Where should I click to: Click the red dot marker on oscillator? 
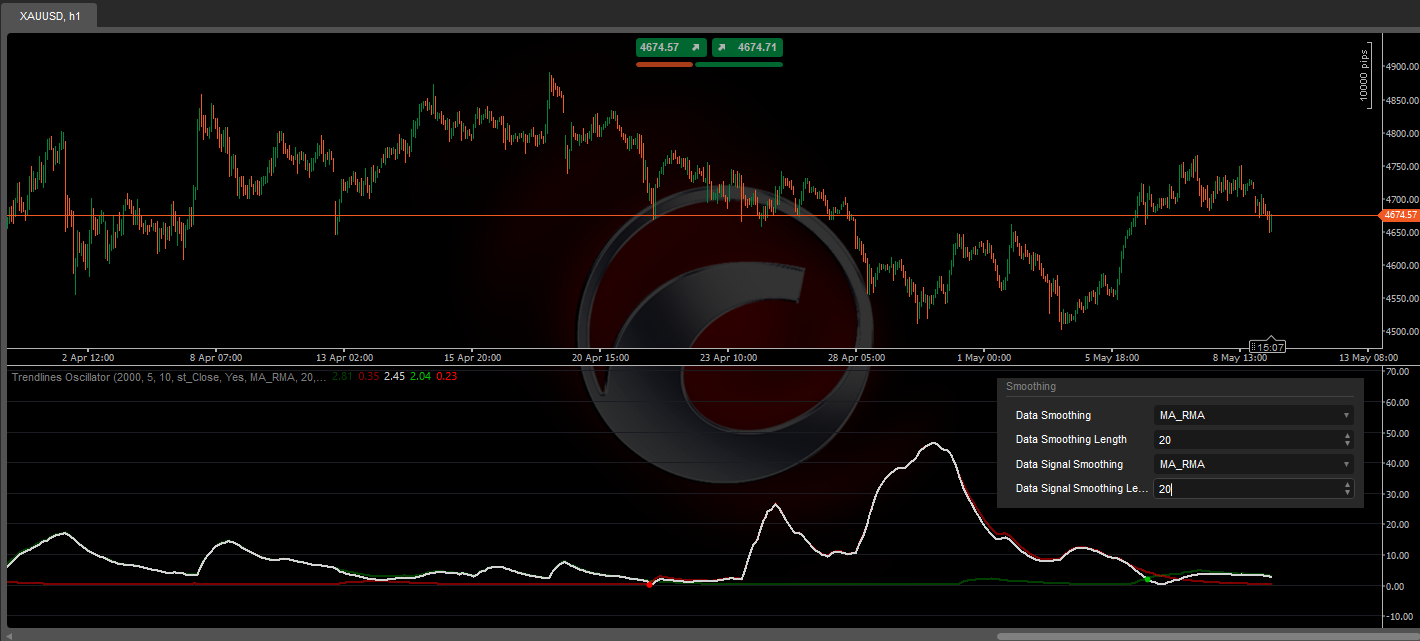[x=650, y=584]
